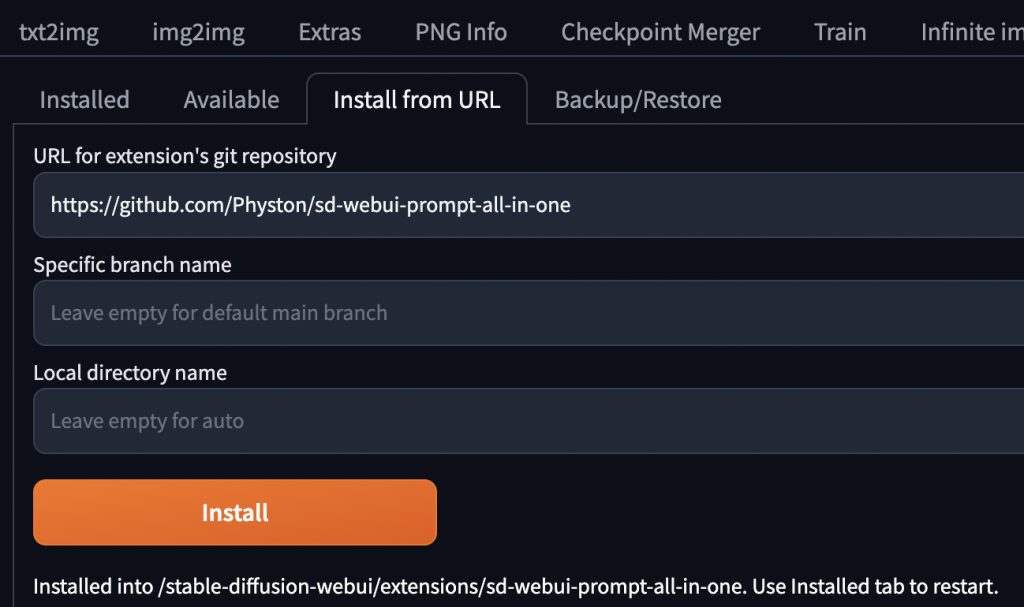Switch to the txt2img tab
The width and height of the screenshot is (1024, 607).
coord(59,32)
